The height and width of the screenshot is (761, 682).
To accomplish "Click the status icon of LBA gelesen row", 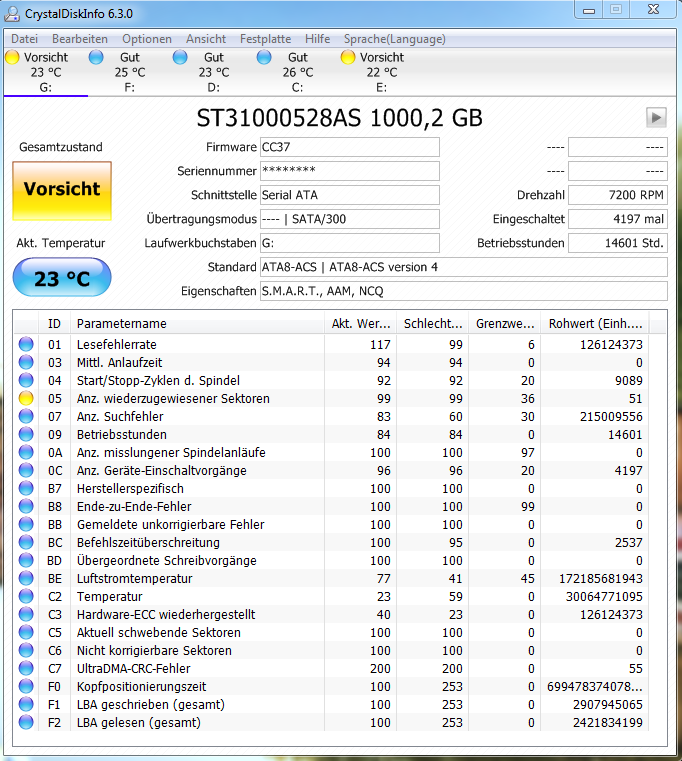I will tap(26, 722).
